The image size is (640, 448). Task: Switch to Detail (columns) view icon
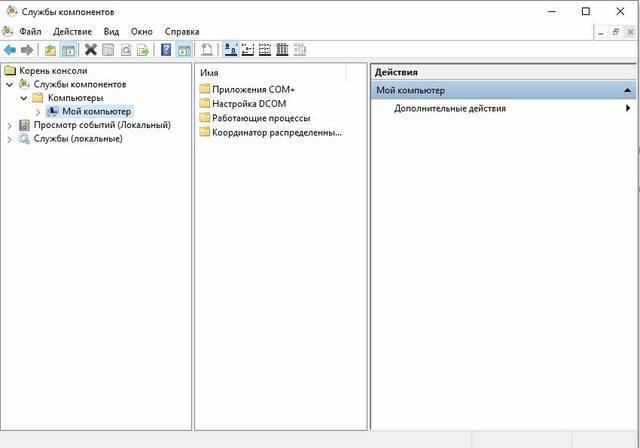click(282, 50)
